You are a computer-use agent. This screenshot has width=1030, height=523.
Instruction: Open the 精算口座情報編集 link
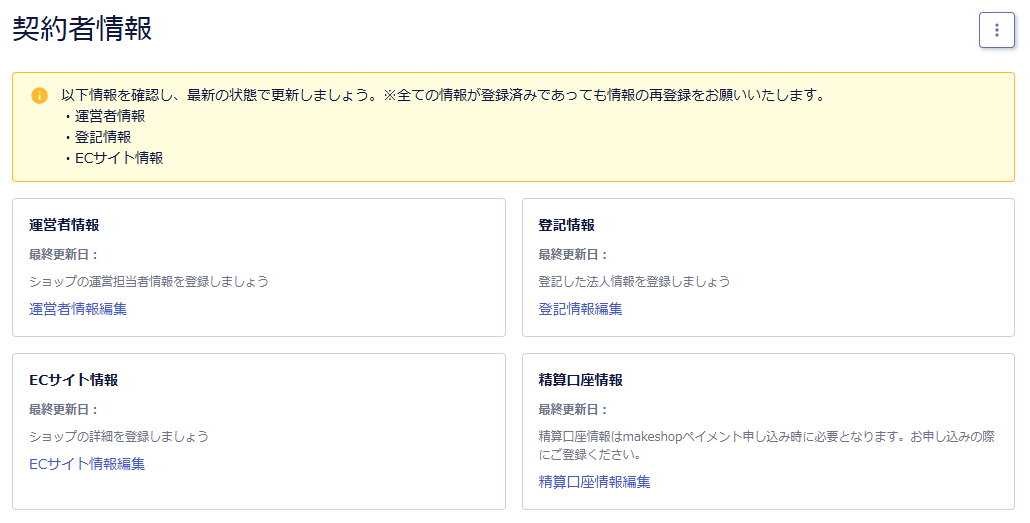pos(594,482)
